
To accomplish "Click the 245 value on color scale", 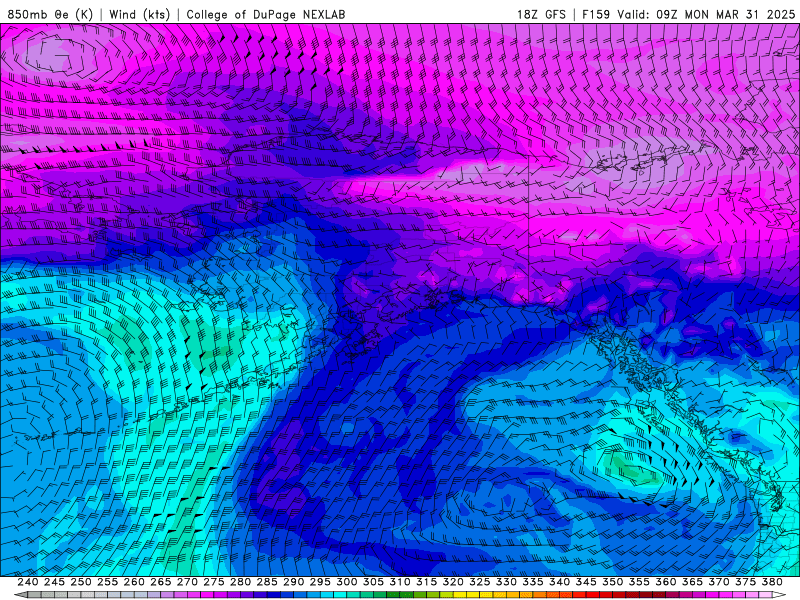I will 54,582.
